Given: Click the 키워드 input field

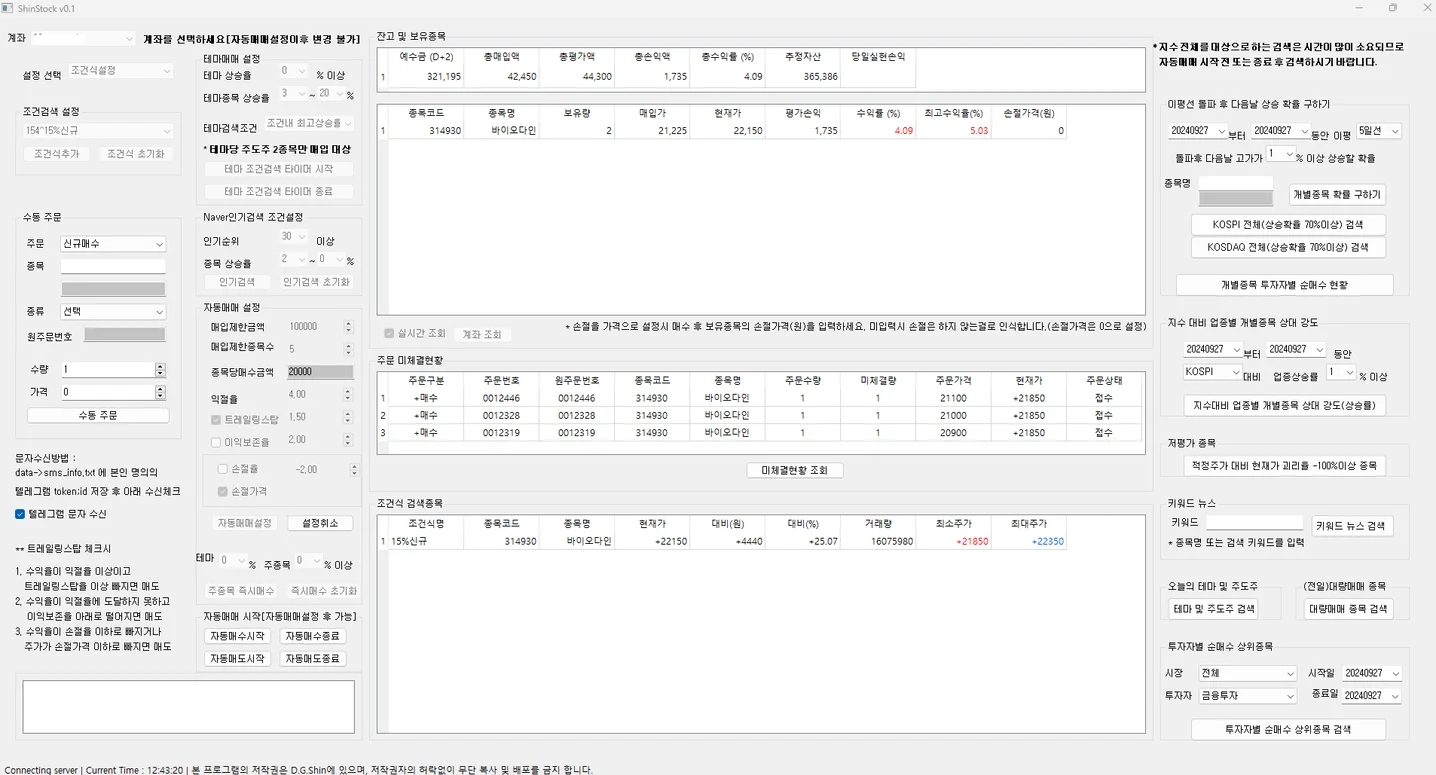Looking at the screenshot, I should [x=1254, y=522].
